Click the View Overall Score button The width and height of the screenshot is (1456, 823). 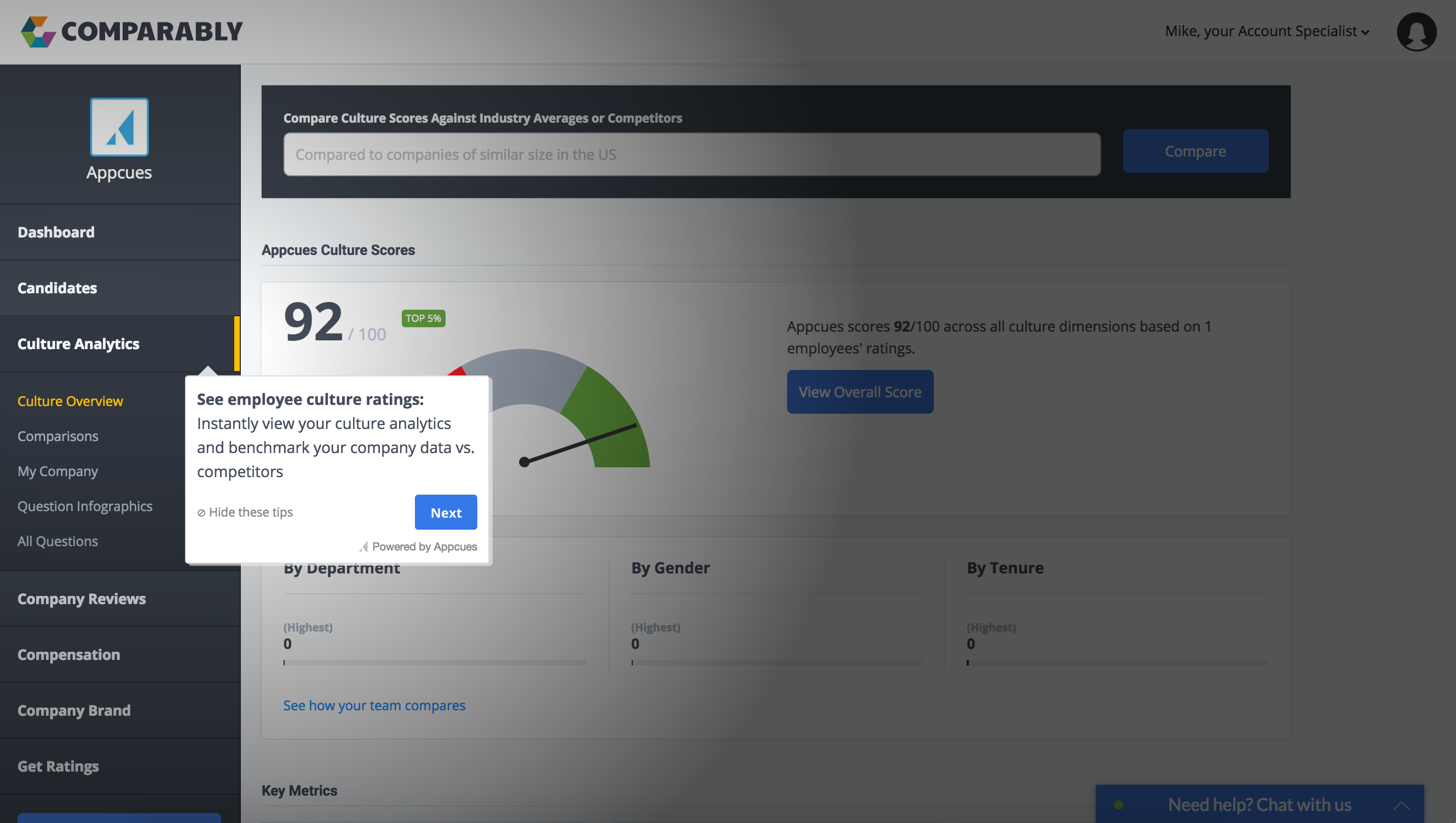860,392
